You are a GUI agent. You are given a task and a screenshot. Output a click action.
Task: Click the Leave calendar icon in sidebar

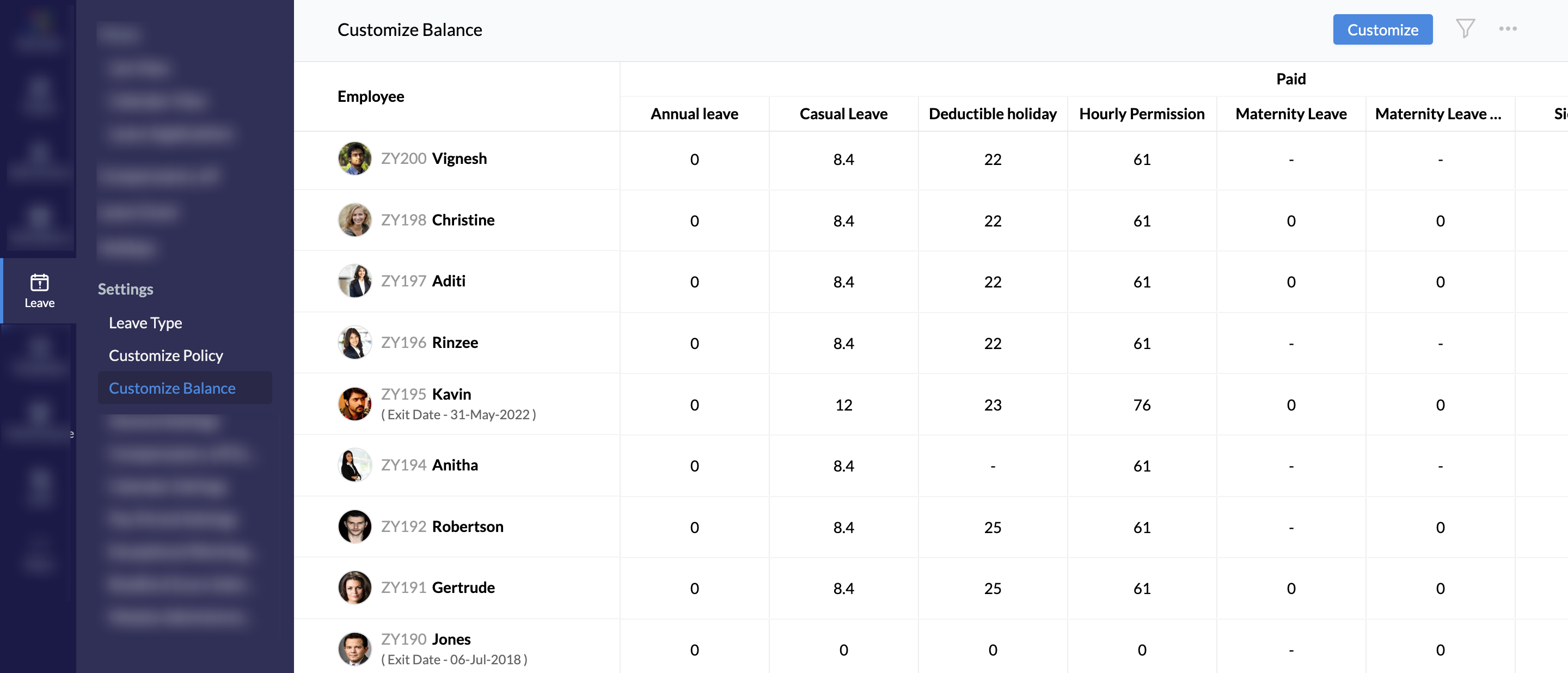pyautogui.click(x=40, y=283)
